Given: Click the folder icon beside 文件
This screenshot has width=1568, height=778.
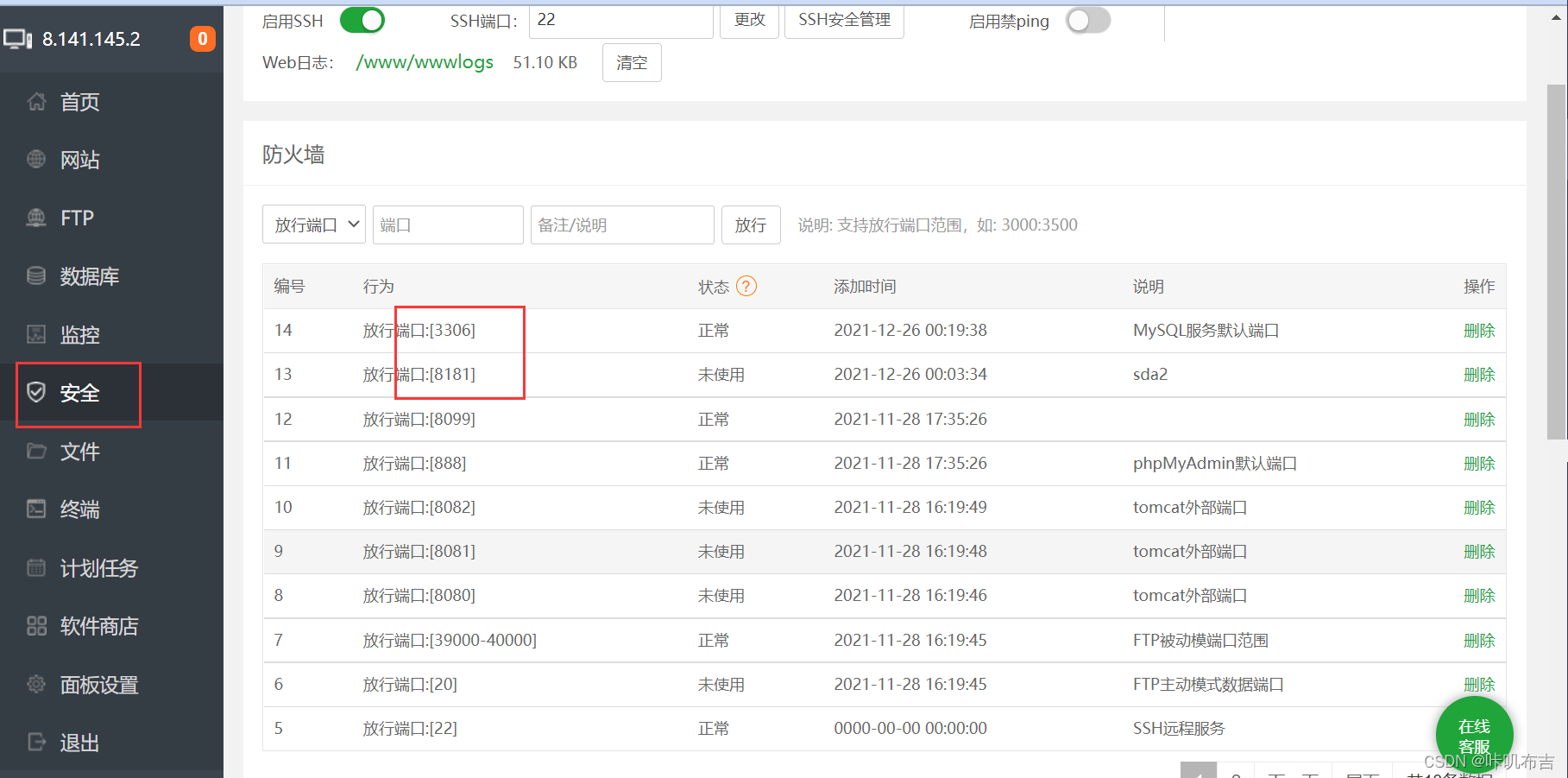Looking at the screenshot, I should click(x=36, y=451).
